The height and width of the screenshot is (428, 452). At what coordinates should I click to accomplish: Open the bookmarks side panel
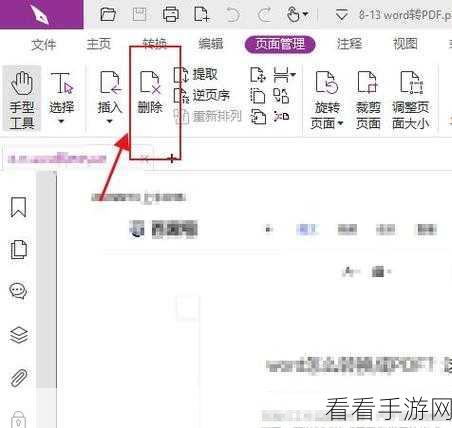click(18, 207)
